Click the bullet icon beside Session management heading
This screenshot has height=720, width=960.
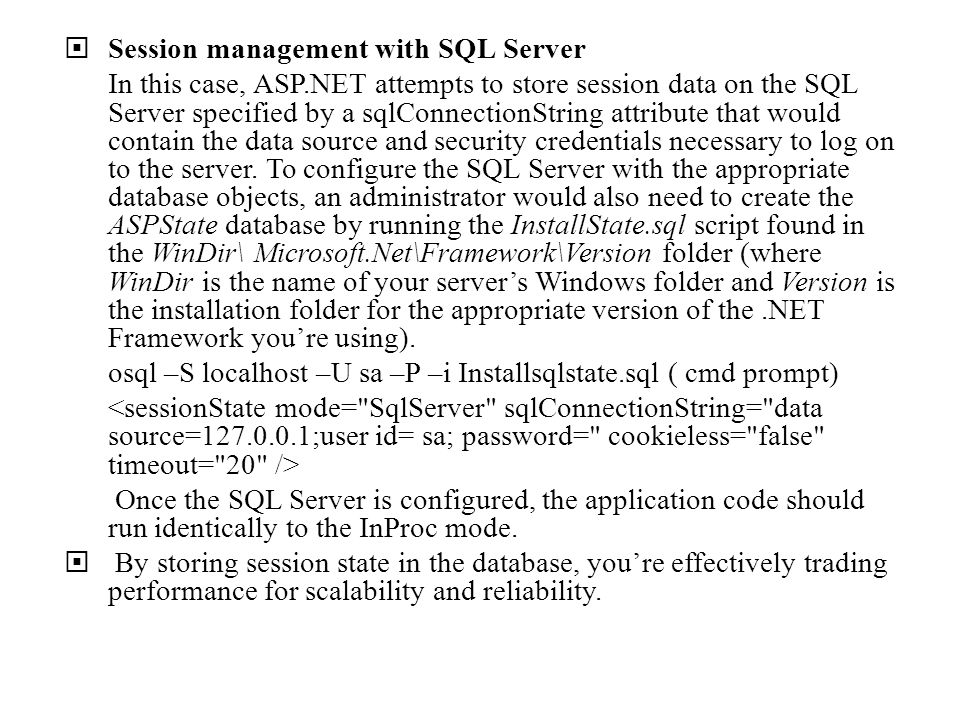[77, 48]
